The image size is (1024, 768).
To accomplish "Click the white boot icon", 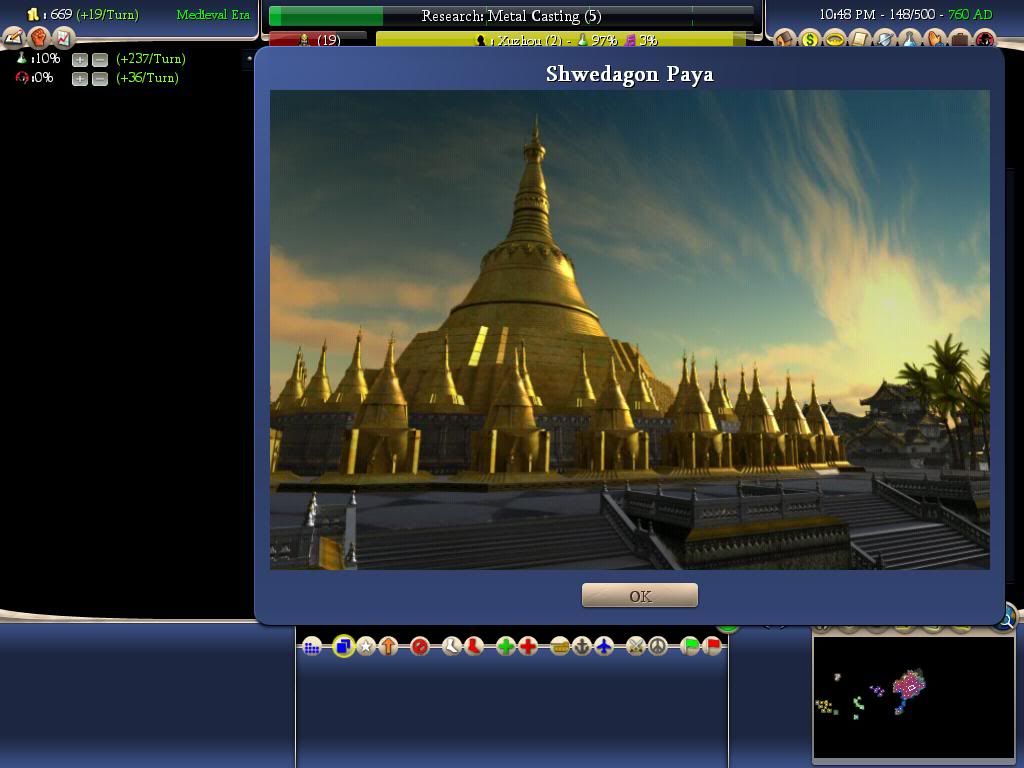I will [x=451, y=647].
